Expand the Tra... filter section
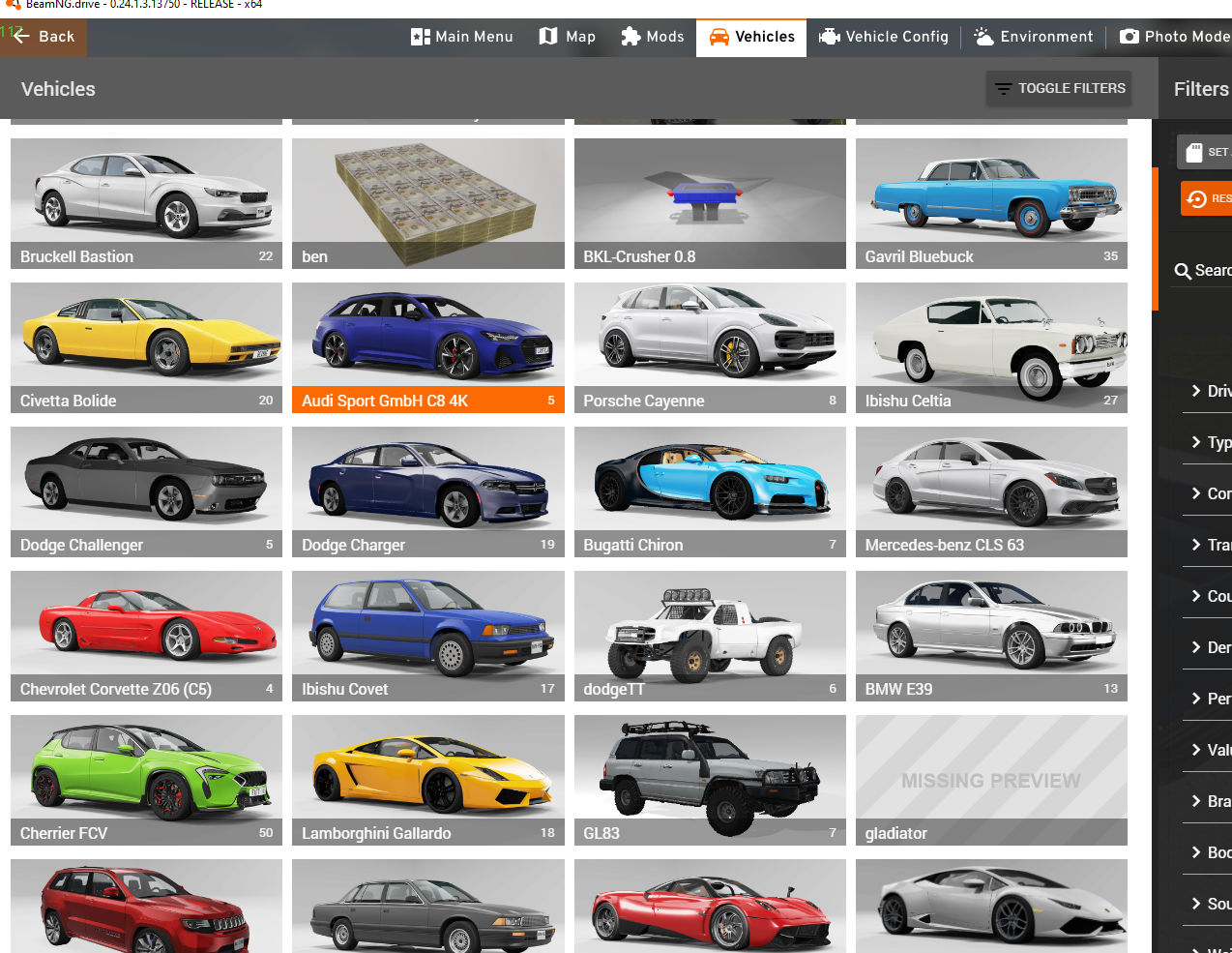 pos(1207,545)
